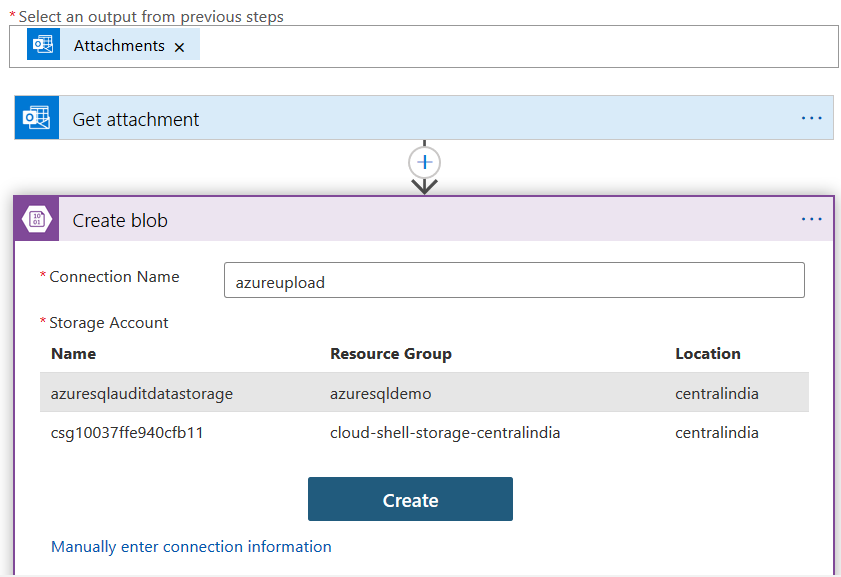
Task: Click the cloud-shell-storage-centralindia resource group cell
Action: 445,433
